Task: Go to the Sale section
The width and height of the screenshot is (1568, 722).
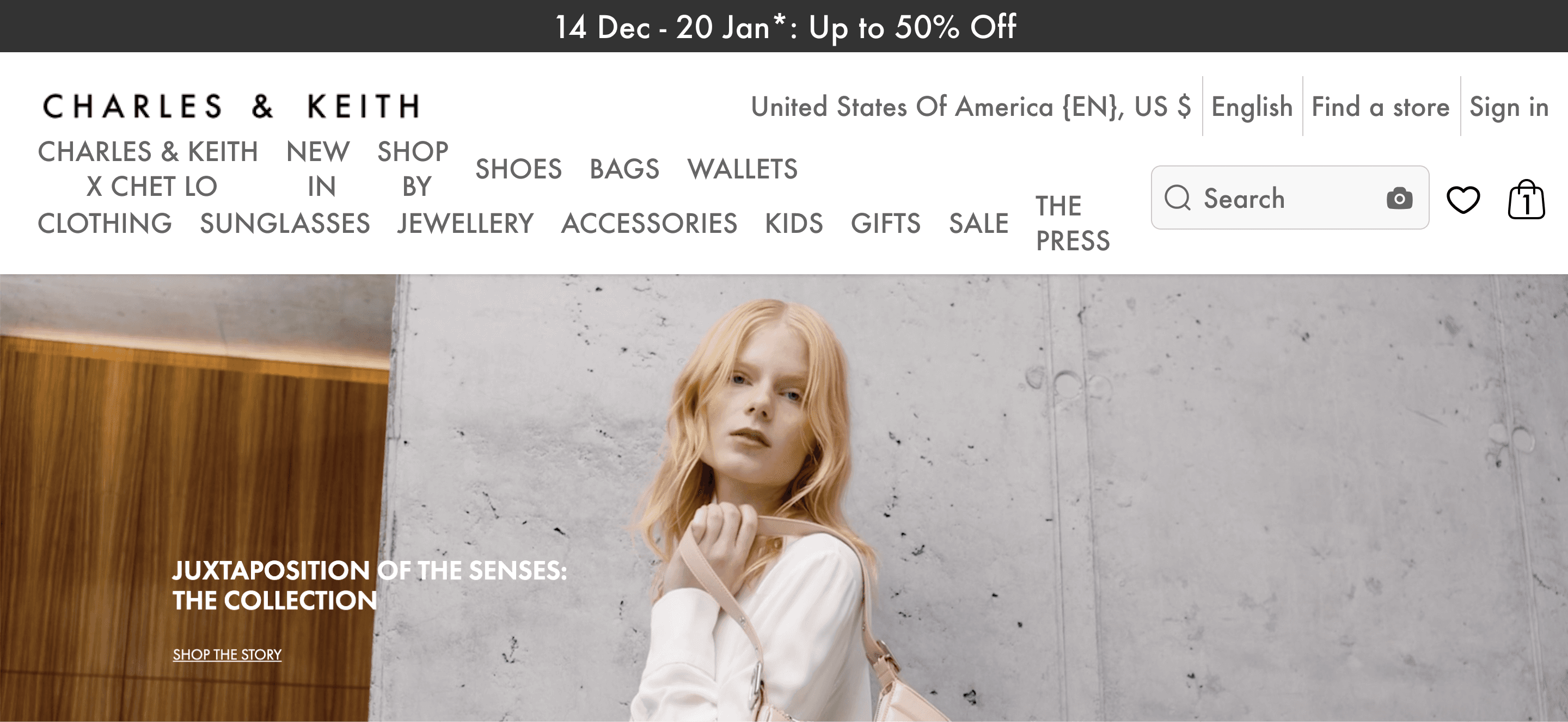Action: 979,223
